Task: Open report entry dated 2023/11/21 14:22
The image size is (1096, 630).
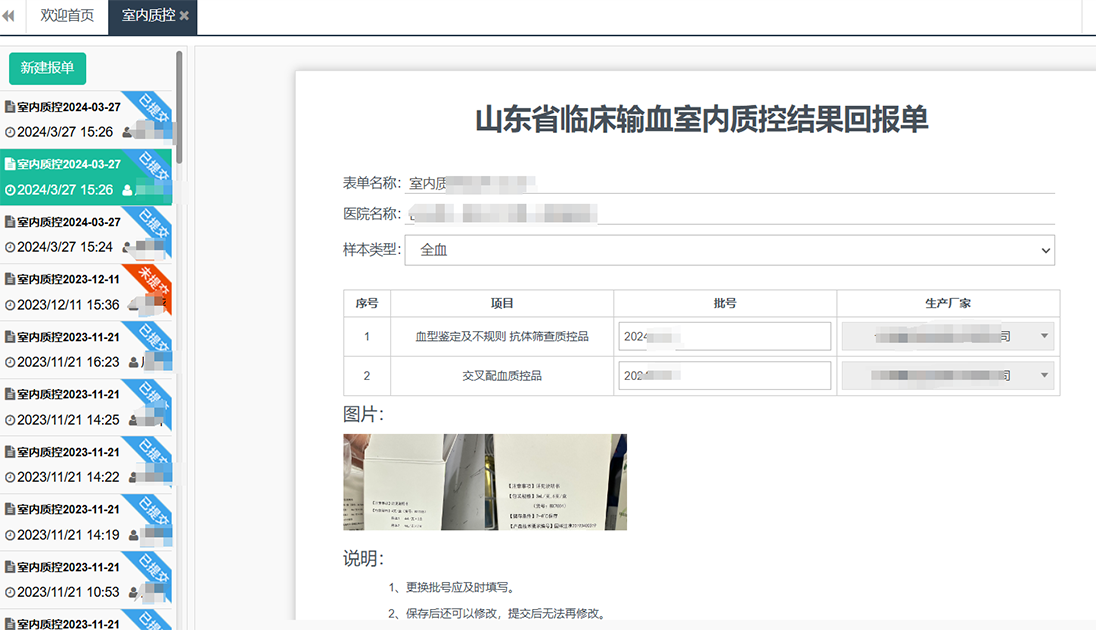Action: click(86, 464)
